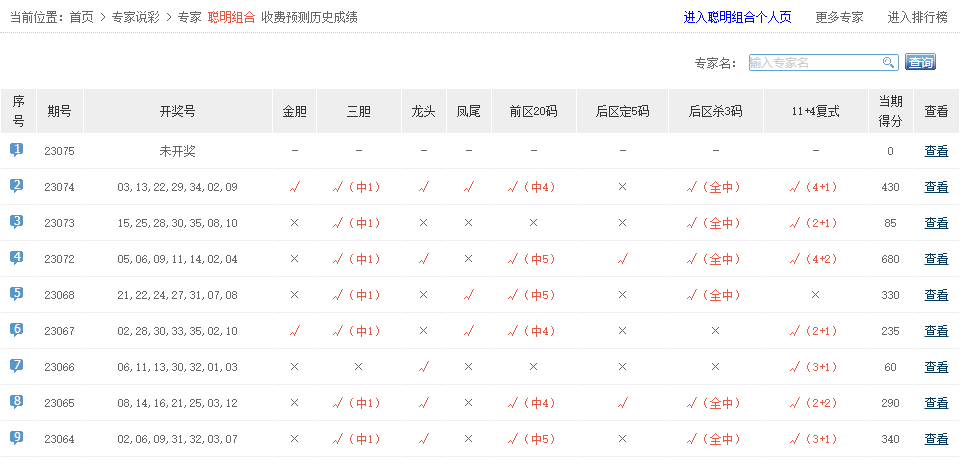The image size is (962, 465).
Task: Open 专家说彩 breadcrumb link
Action: tap(136, 17)
